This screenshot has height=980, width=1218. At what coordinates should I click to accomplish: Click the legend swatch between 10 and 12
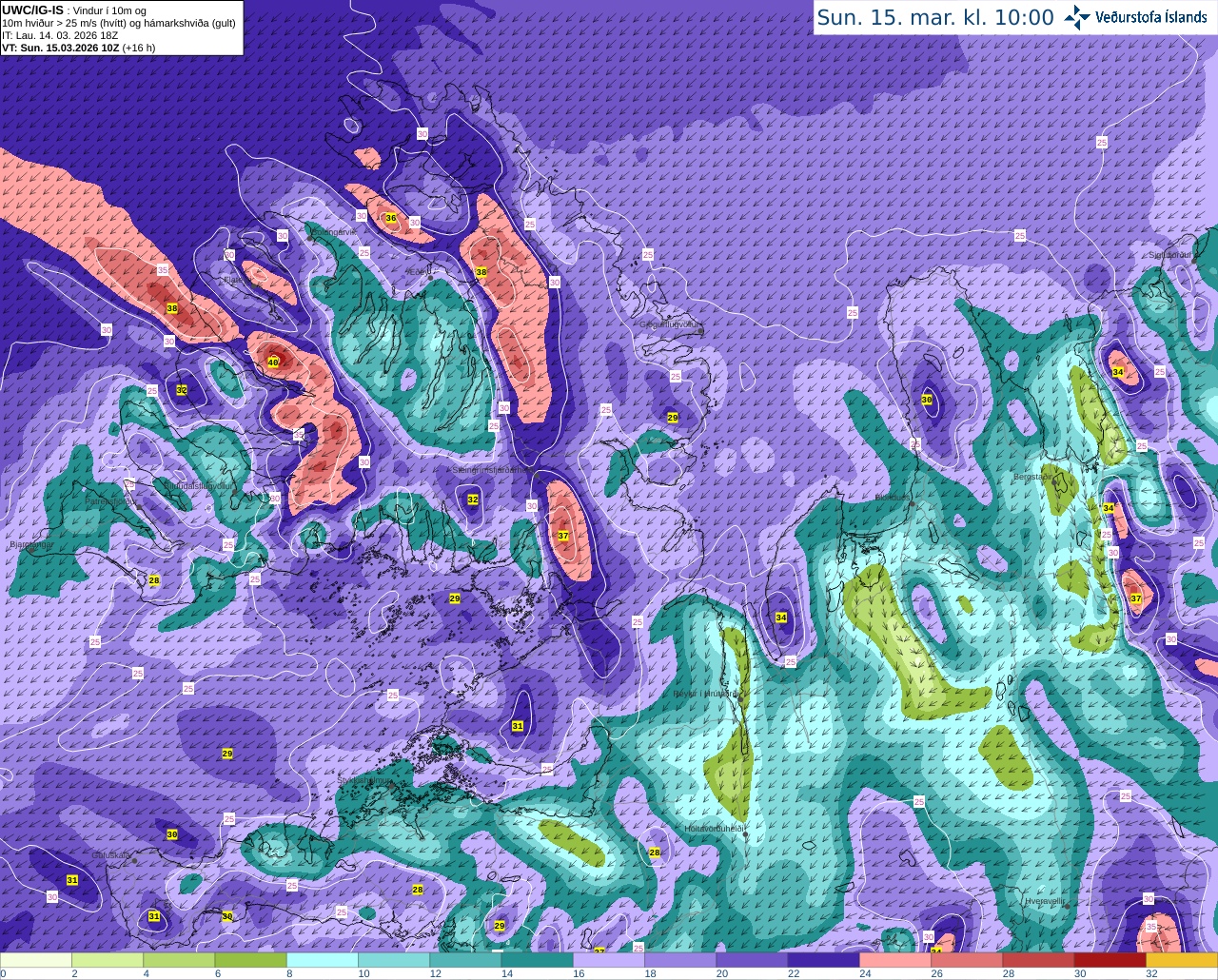(394, 960)
